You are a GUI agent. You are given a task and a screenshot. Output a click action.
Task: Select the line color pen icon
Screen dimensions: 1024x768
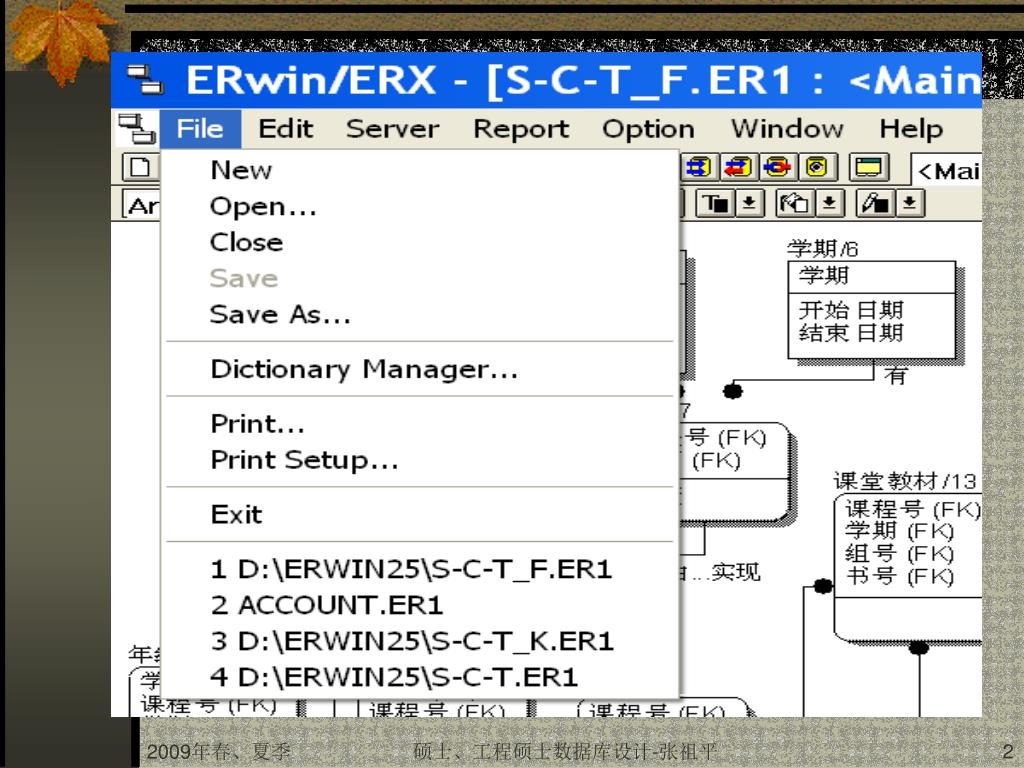875,203
